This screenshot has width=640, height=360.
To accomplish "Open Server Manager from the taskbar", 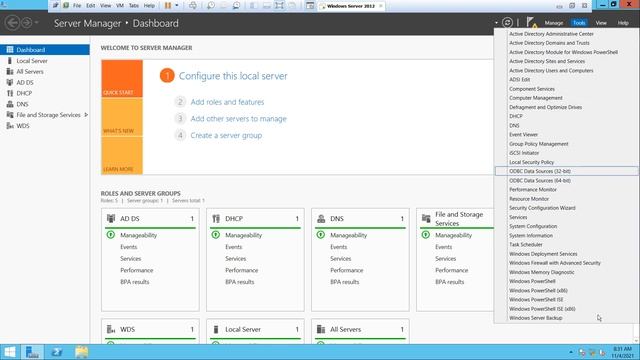I will [x=32, y=352].
